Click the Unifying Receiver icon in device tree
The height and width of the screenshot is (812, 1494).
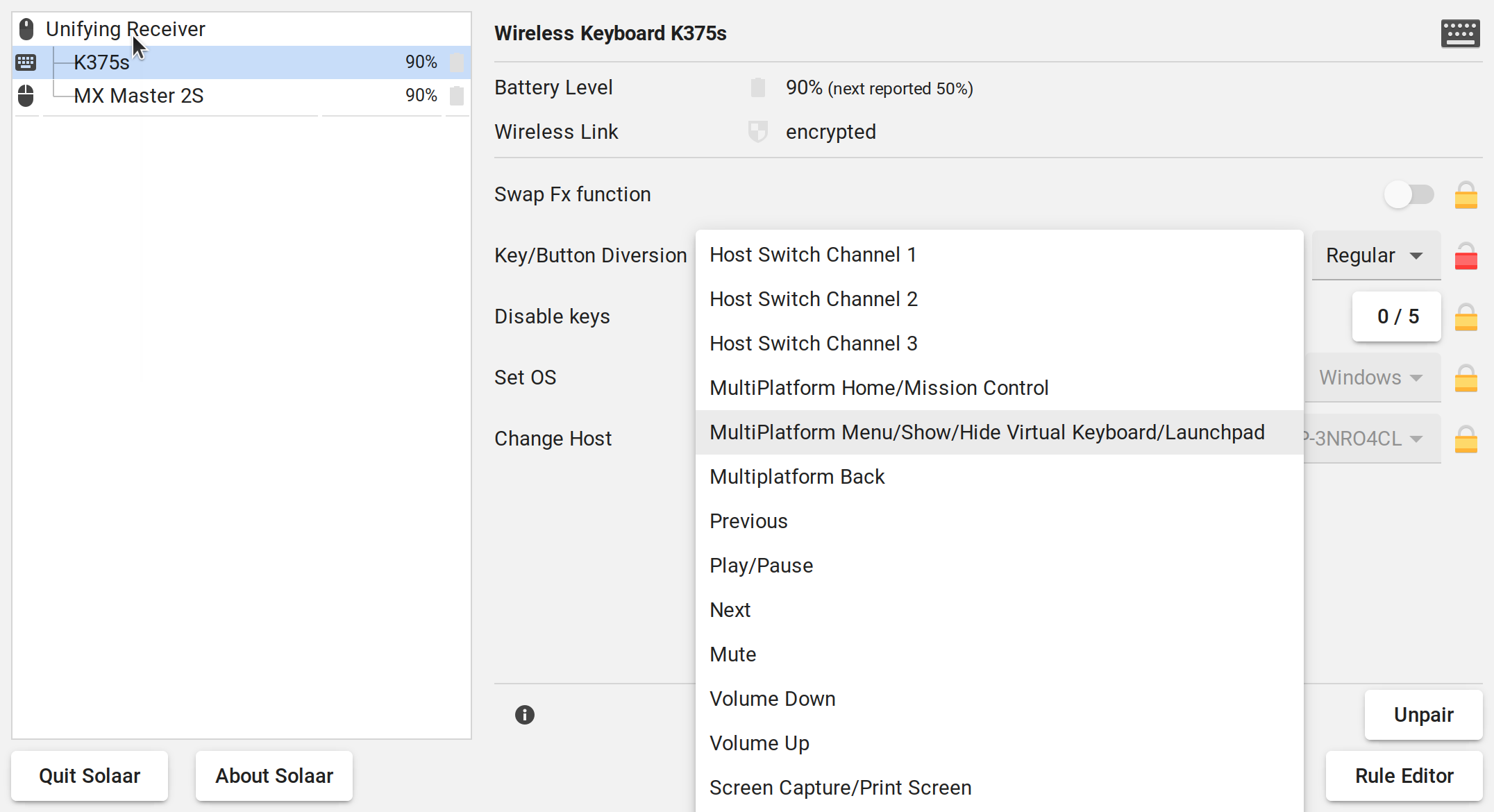(x=26, y=29)
